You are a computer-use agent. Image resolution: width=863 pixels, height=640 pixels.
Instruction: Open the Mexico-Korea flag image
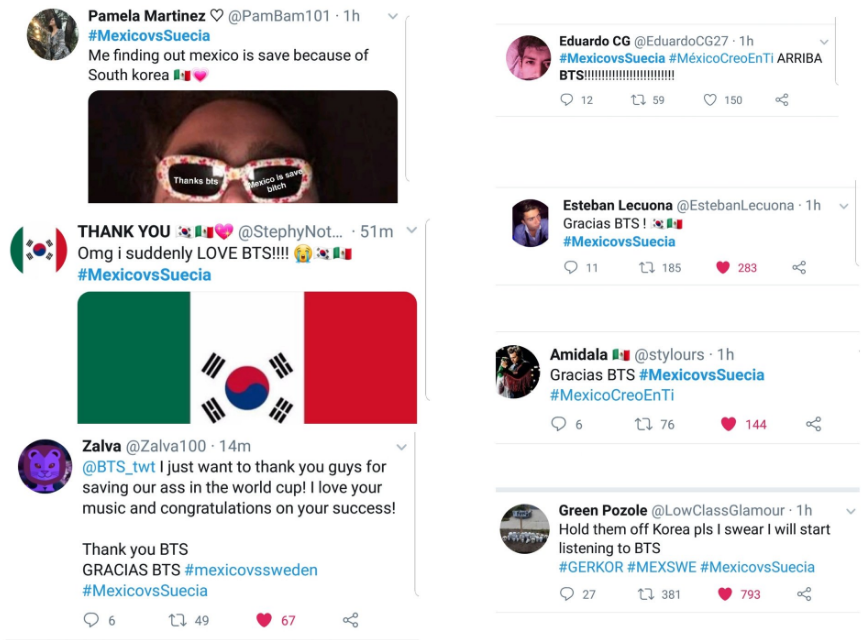[x=247, y=358]
